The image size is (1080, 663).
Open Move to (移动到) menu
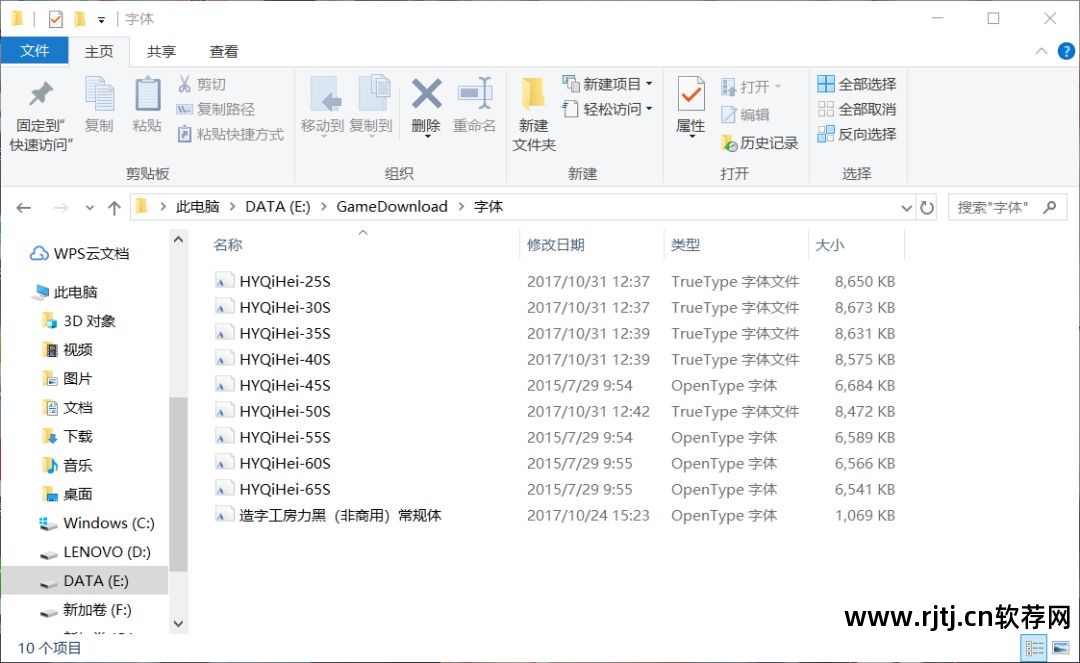(x=322, y=106)
